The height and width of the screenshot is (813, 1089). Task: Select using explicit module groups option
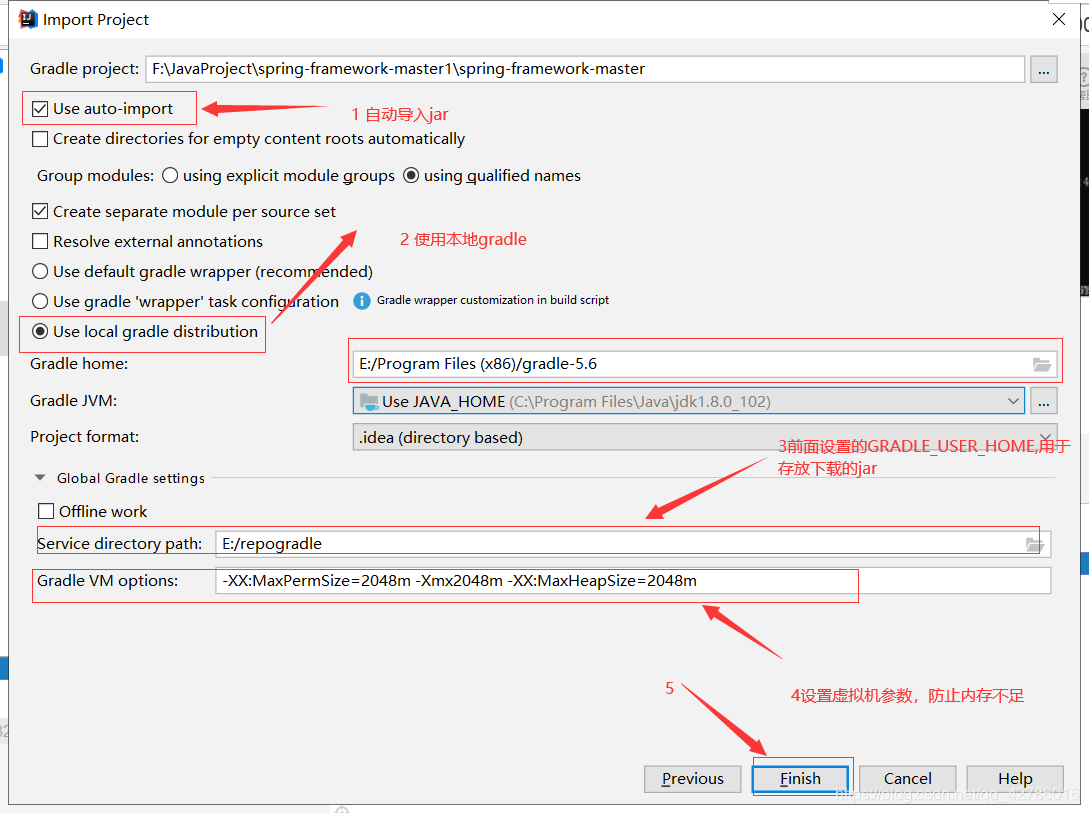point(170,176)
